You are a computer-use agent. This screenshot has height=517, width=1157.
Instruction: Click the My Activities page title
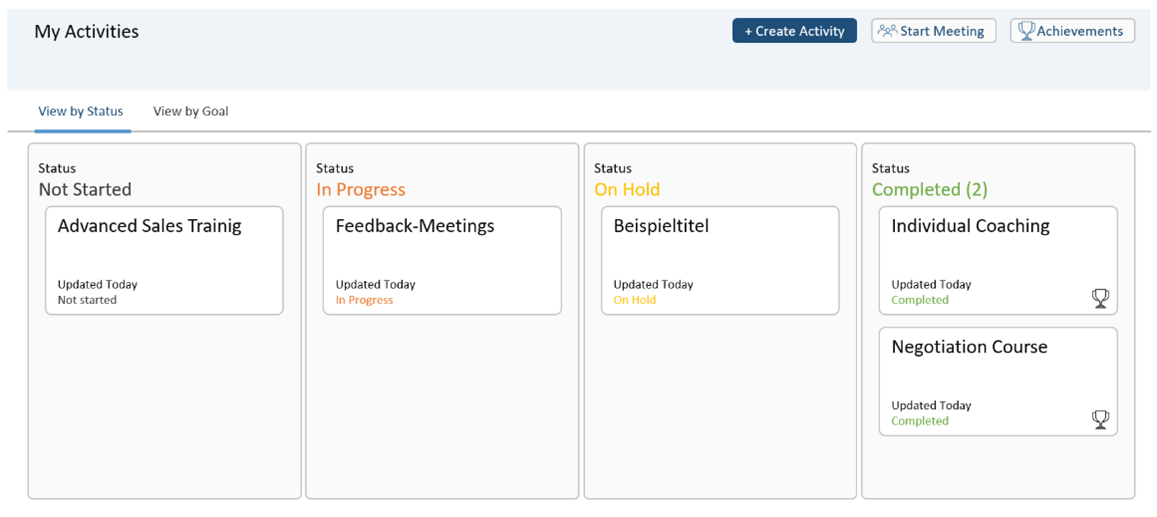[x=86, y=31]
